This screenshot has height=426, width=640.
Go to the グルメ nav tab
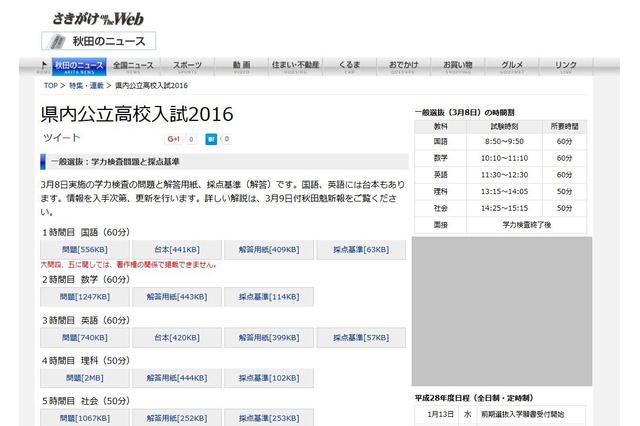[512, 67]
